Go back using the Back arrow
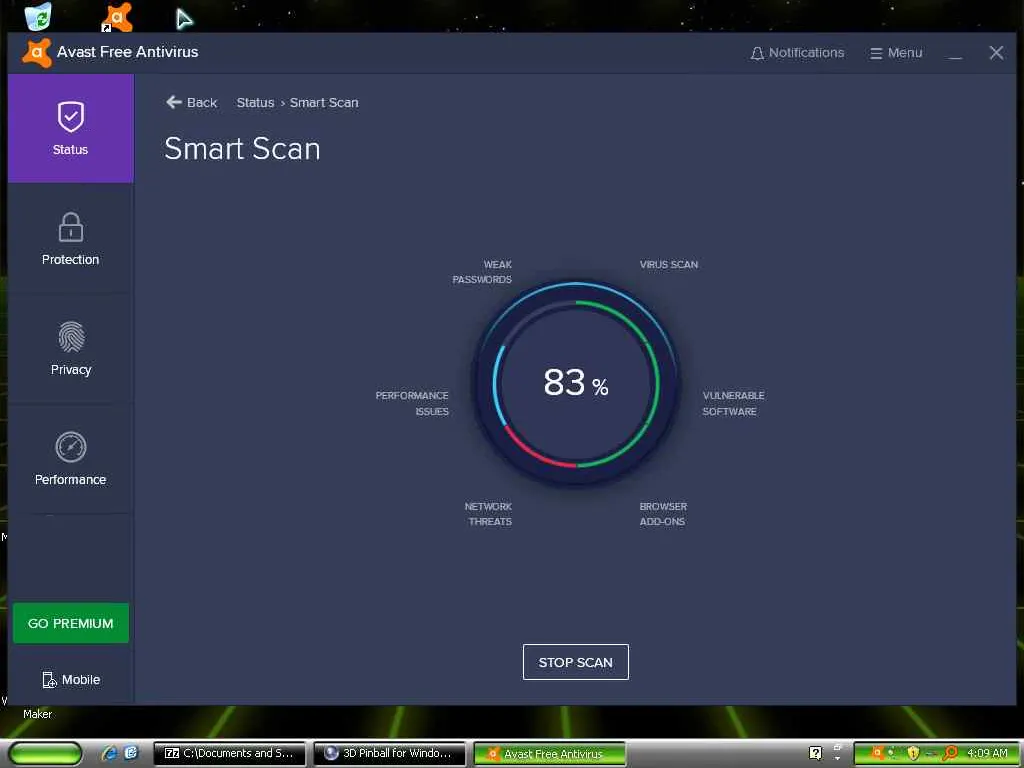Viewport: 1024px width, 768px height. coord(191,103)
